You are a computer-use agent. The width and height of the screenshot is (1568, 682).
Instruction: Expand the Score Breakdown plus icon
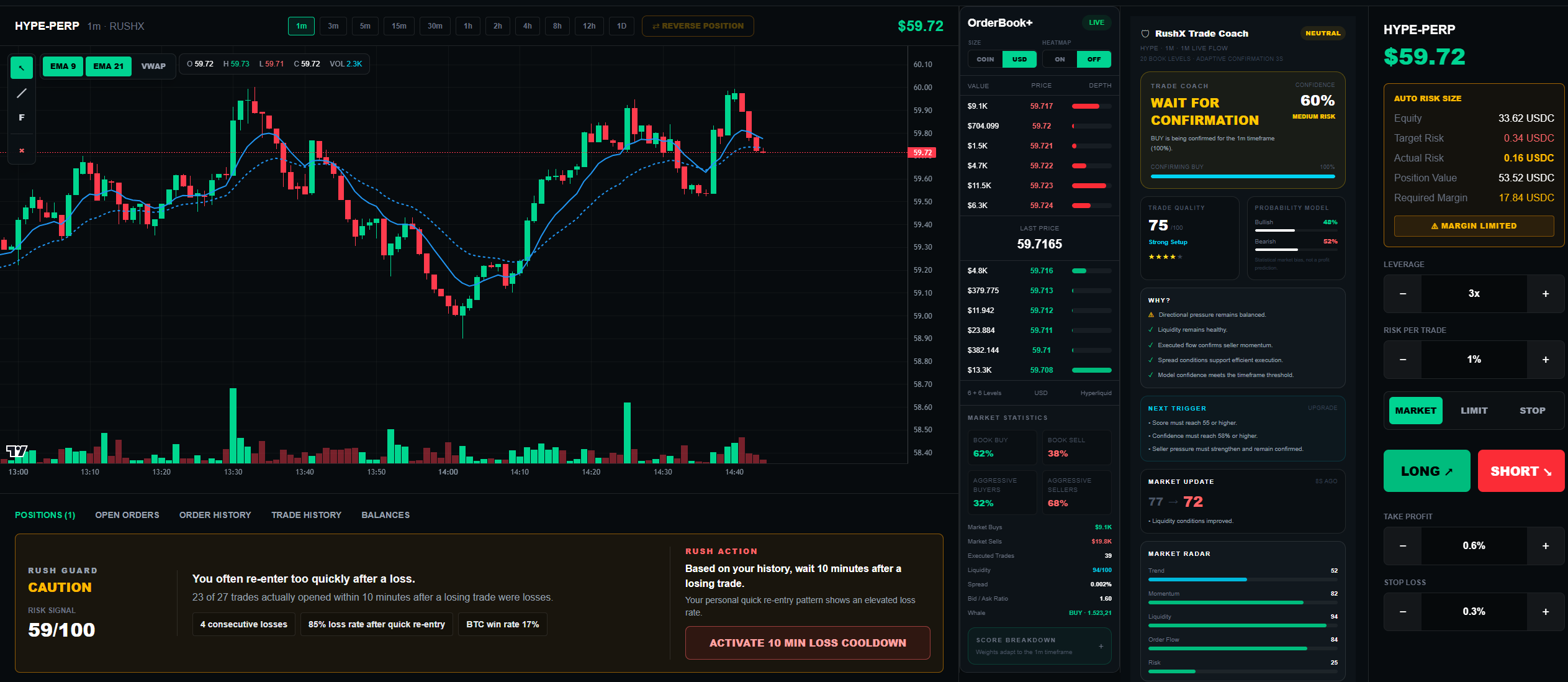click(1101, 646)
